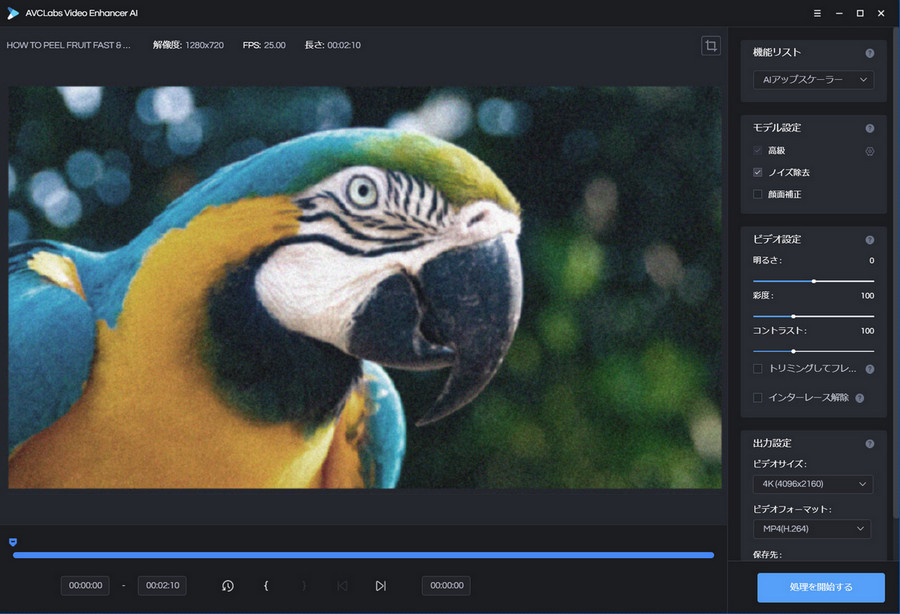Go to previous frame button
900x614 pixels.
pyautogui.click(x=342, y=586)
